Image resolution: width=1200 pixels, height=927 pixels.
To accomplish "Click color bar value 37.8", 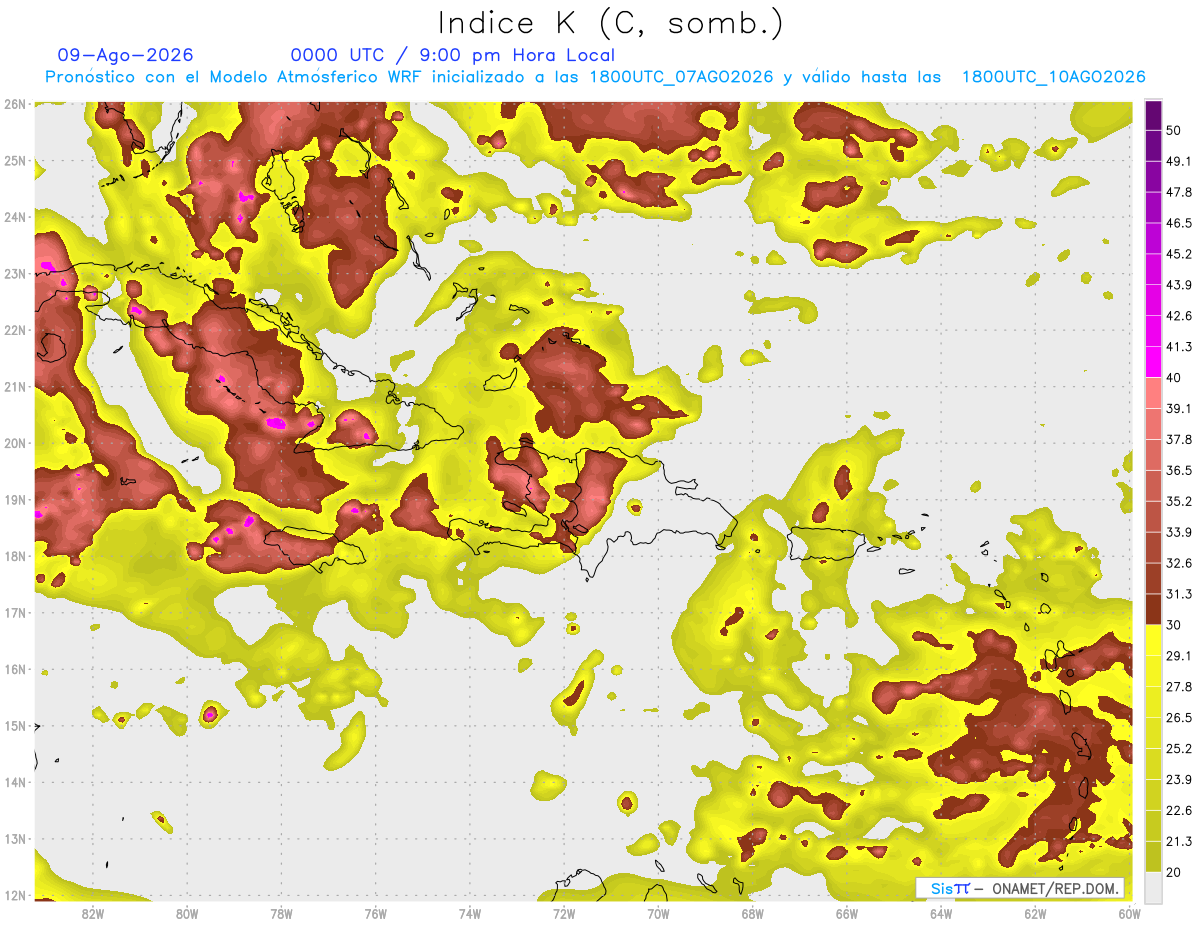I will pyautogui.click(x=1178, y=439).
